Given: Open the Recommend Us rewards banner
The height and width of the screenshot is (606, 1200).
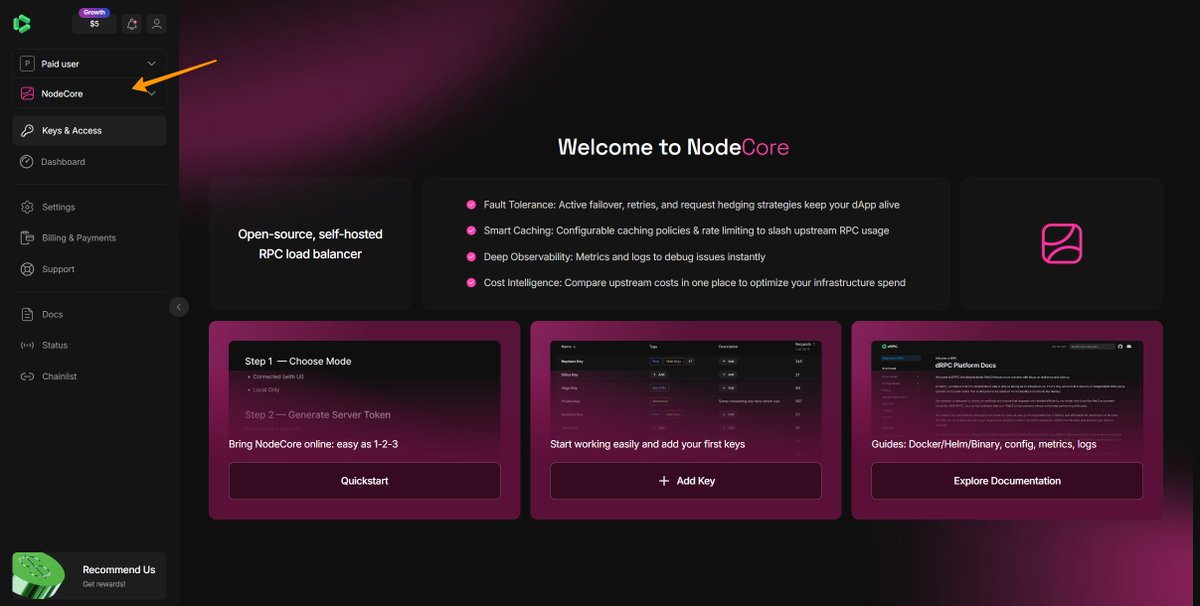Looking at the screenshot, I should (89, 576).
